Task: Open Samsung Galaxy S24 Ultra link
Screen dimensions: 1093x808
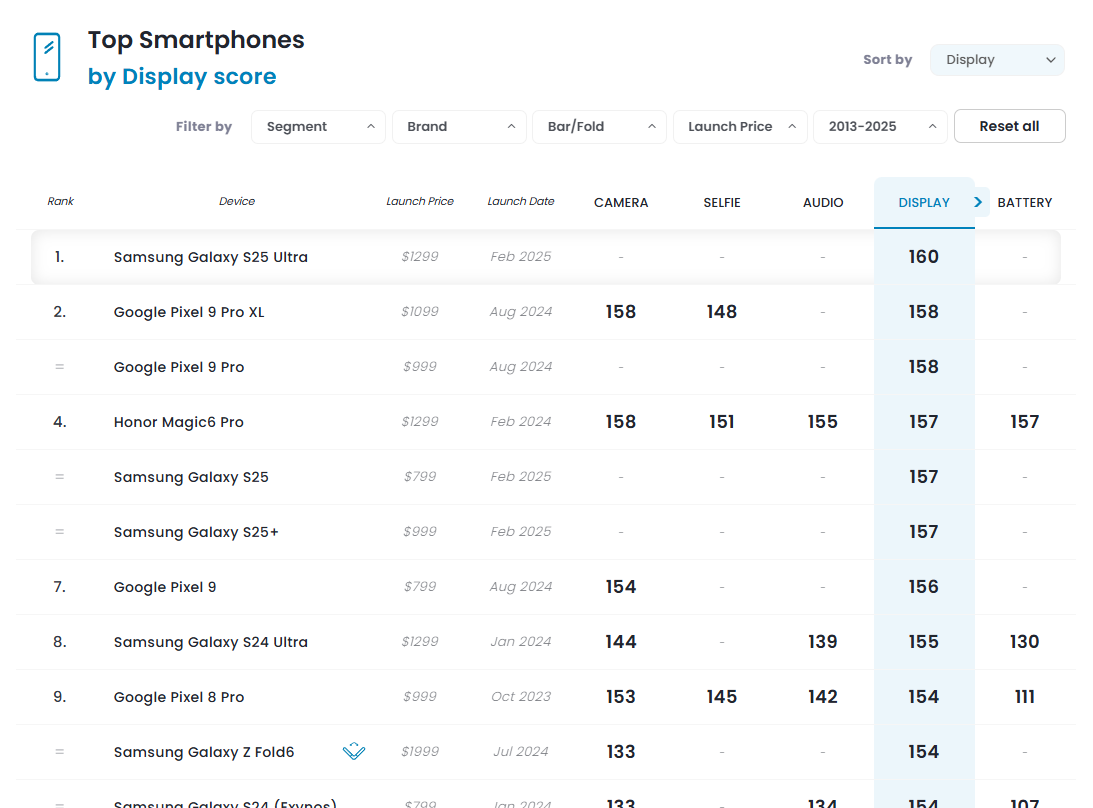Action: [x=211, y=642]
